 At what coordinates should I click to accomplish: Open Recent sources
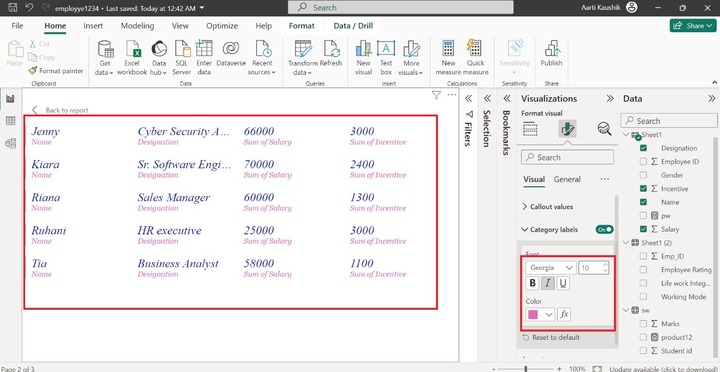(x=262, y=57)
